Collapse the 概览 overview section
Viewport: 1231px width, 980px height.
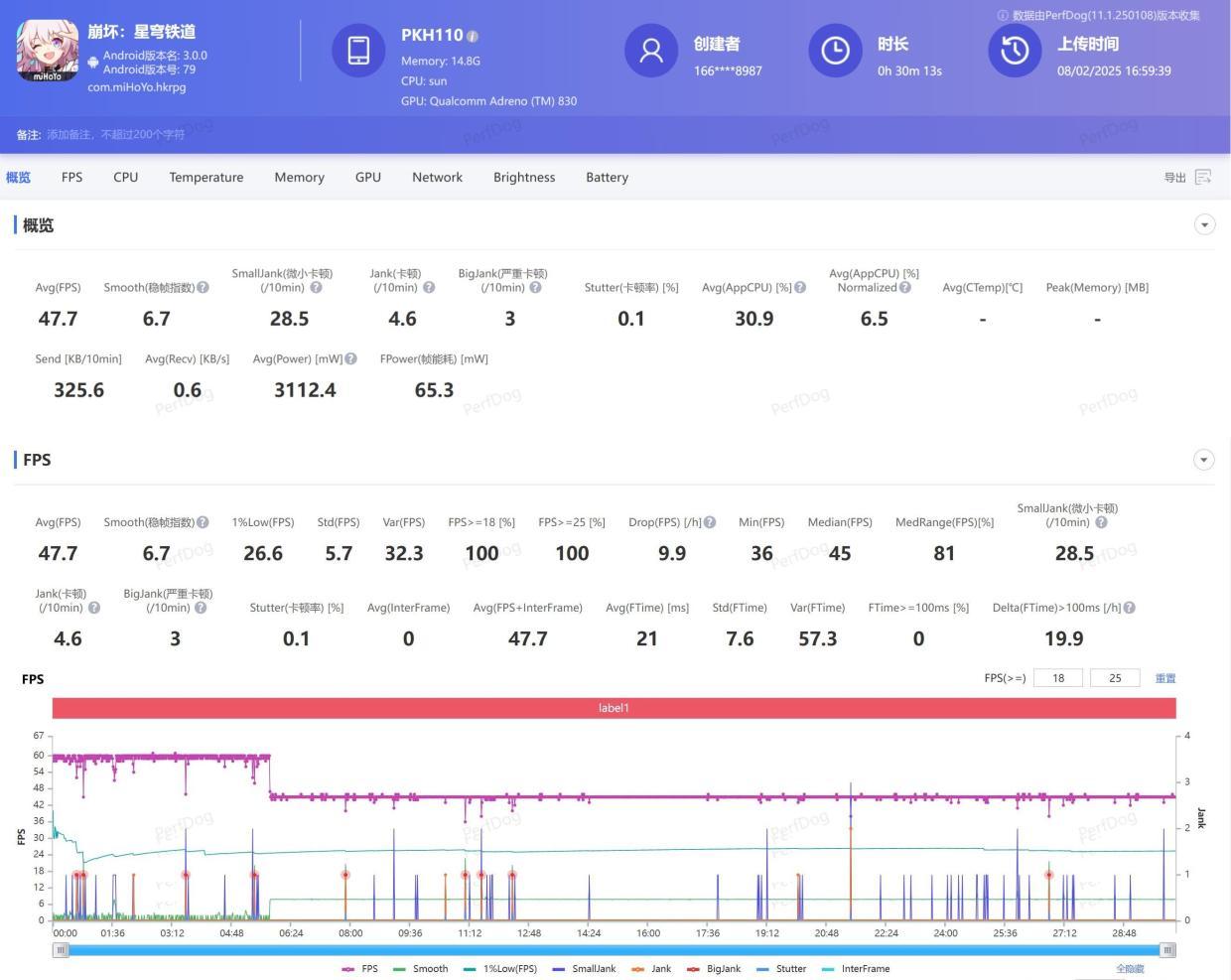coord(1204,224)
